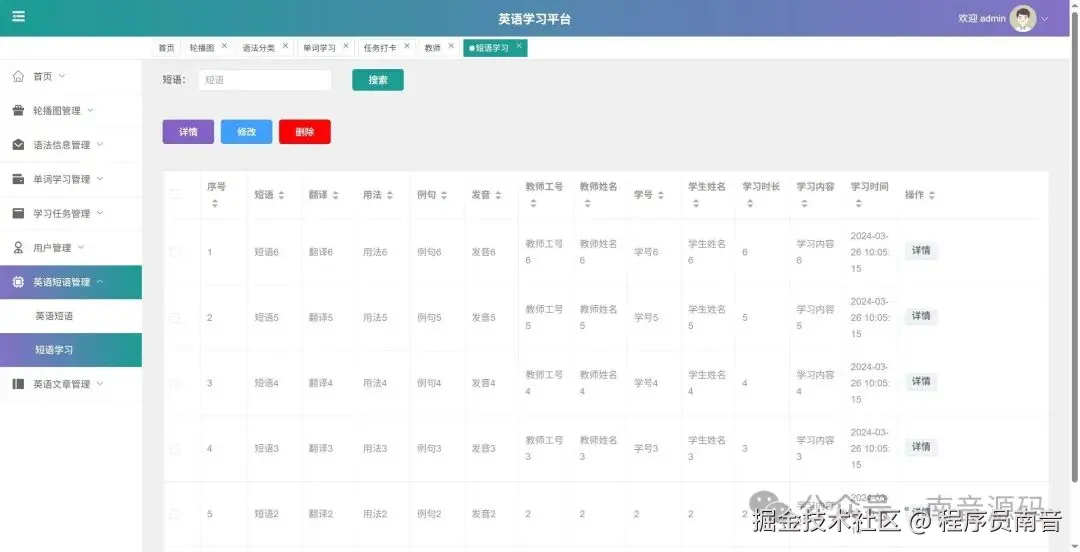Sort table by 操作 column arrows
The width and height of the screenshot is (1080, 552).
931,196
